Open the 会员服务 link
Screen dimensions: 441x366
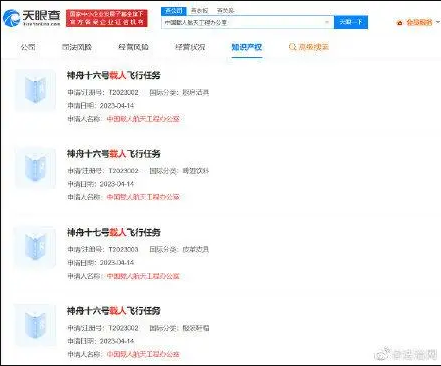click(x=419, y=23)
